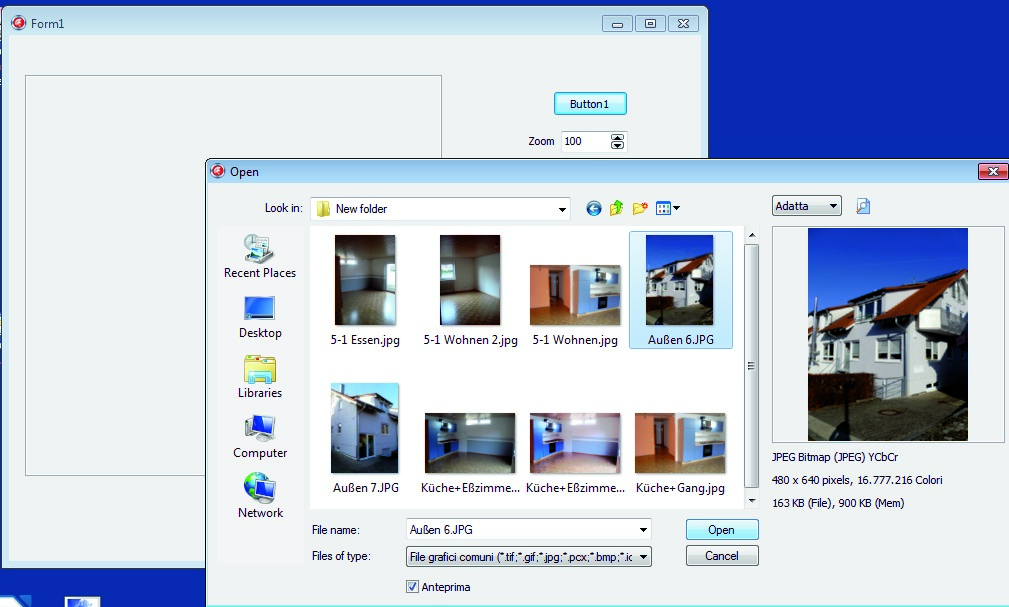This screenshot has width=1009, height=607.
Task: Go to Recent Places
Action: 260,256
